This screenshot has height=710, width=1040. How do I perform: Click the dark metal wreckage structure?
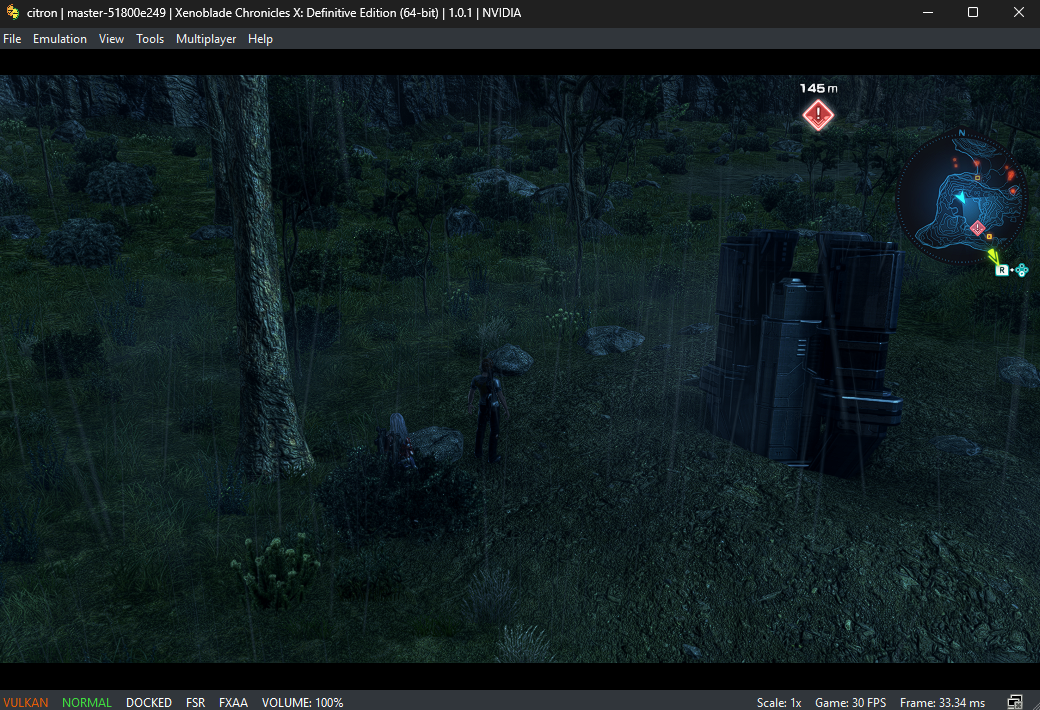coord(803,352)
